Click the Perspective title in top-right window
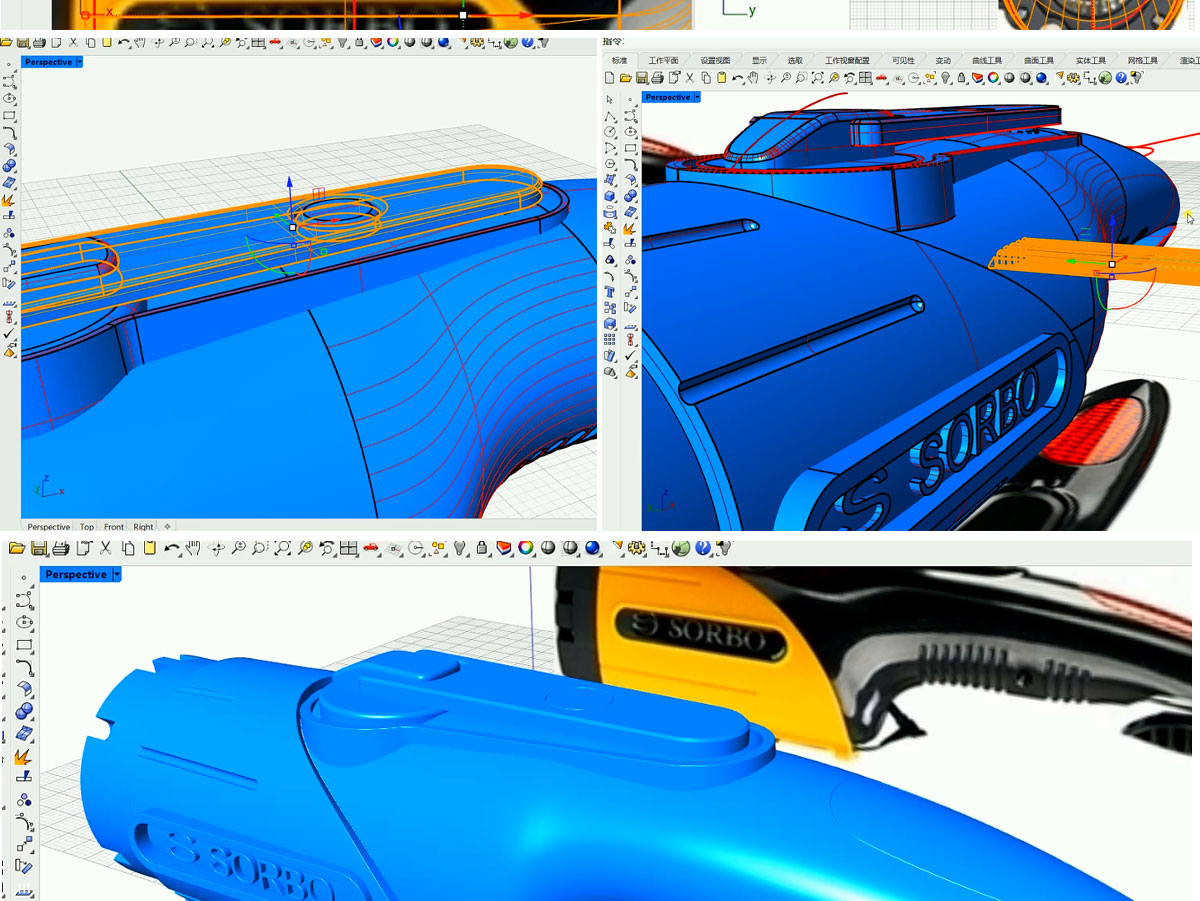This screenshot has height=901, width=1200. 667,97
